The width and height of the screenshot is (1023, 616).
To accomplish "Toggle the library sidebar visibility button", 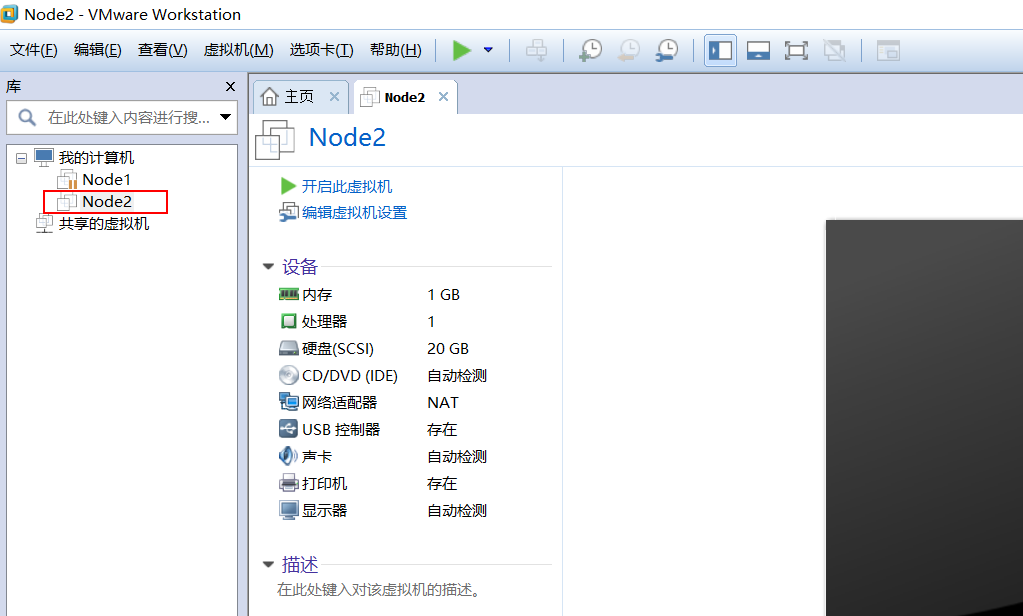I will pos(720,49).
